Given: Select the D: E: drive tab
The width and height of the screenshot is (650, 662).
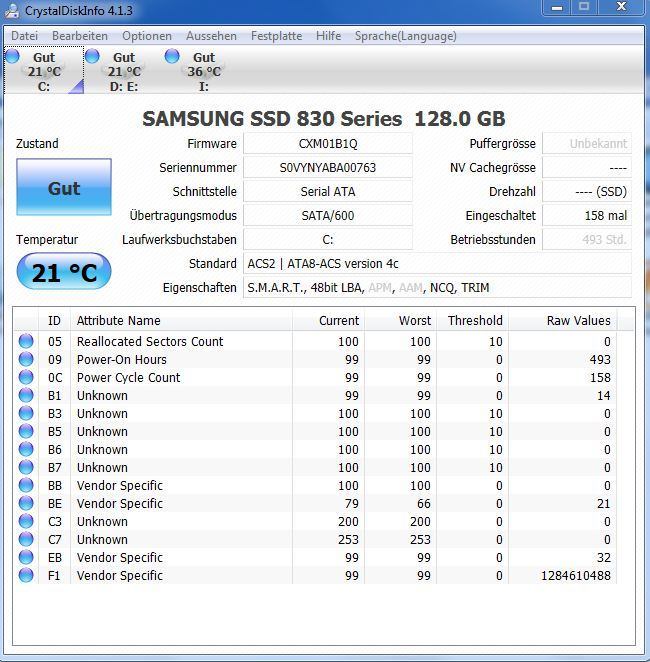Looking at the screenshot, I should pos(124,71).
